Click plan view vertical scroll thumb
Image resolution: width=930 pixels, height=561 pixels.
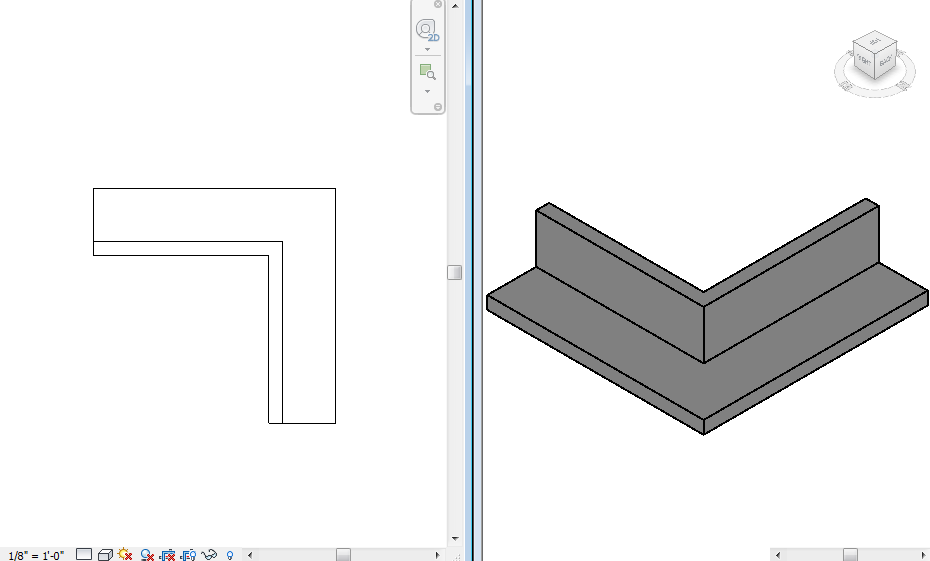point(454,272)
